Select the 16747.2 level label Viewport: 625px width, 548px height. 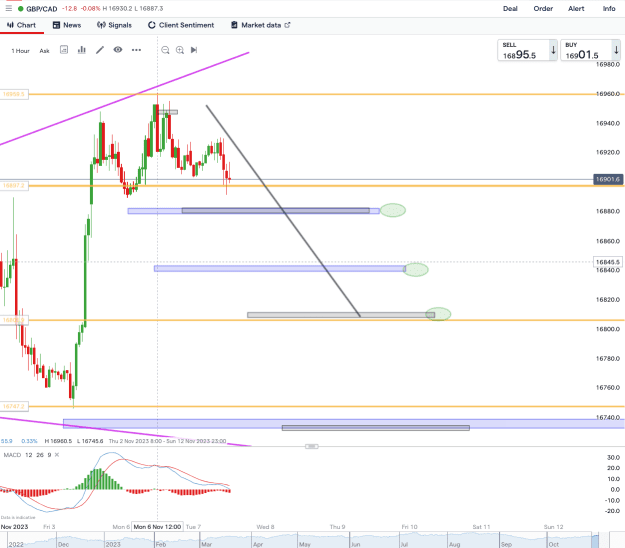click(14, 407)
